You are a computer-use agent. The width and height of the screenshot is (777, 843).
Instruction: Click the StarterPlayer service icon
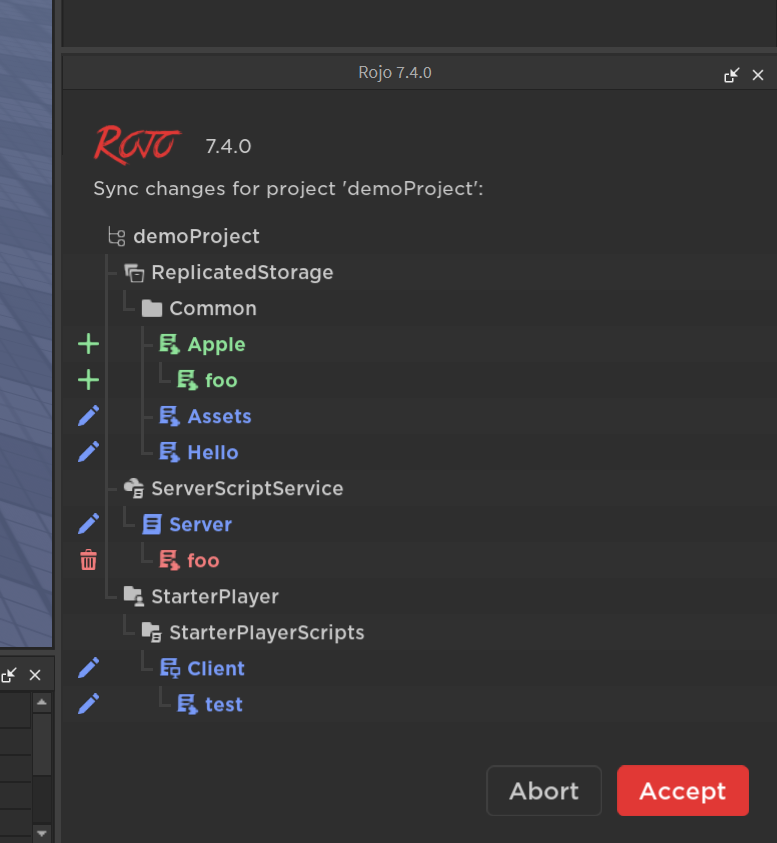(x=134, y=596)
